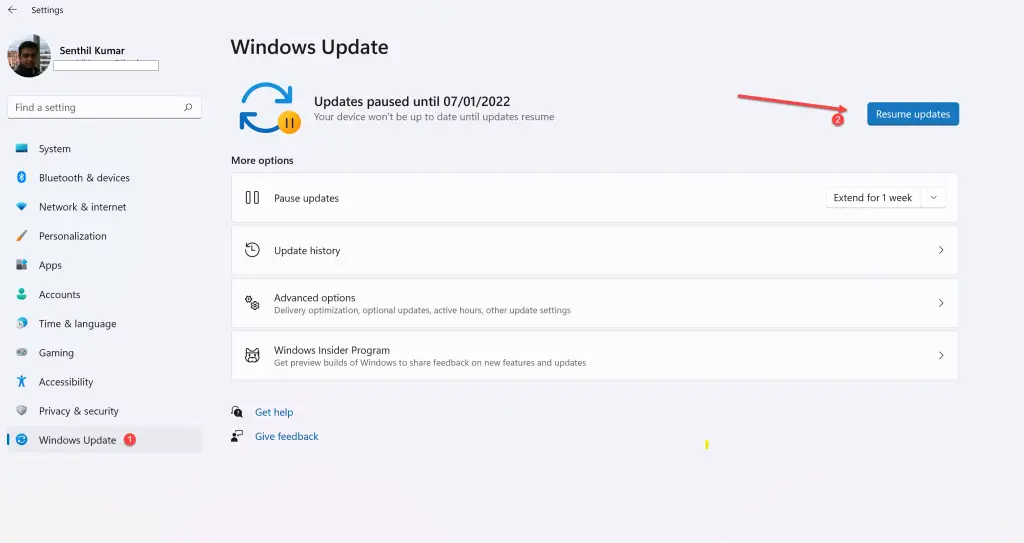Screen dimensions: 1024x543
Task: Open Windows Insider Program
Action: (x=594, y=355)
